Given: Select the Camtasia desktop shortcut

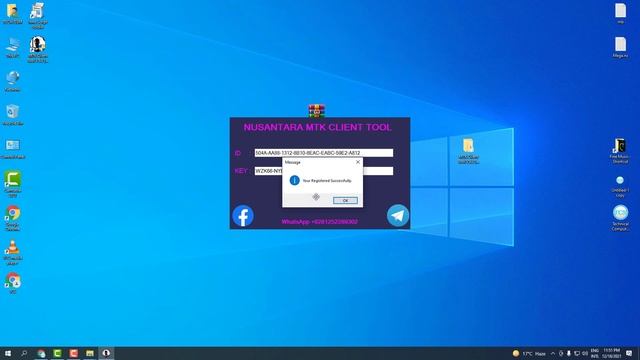Looking at the screenshot, I should point(13,184).
